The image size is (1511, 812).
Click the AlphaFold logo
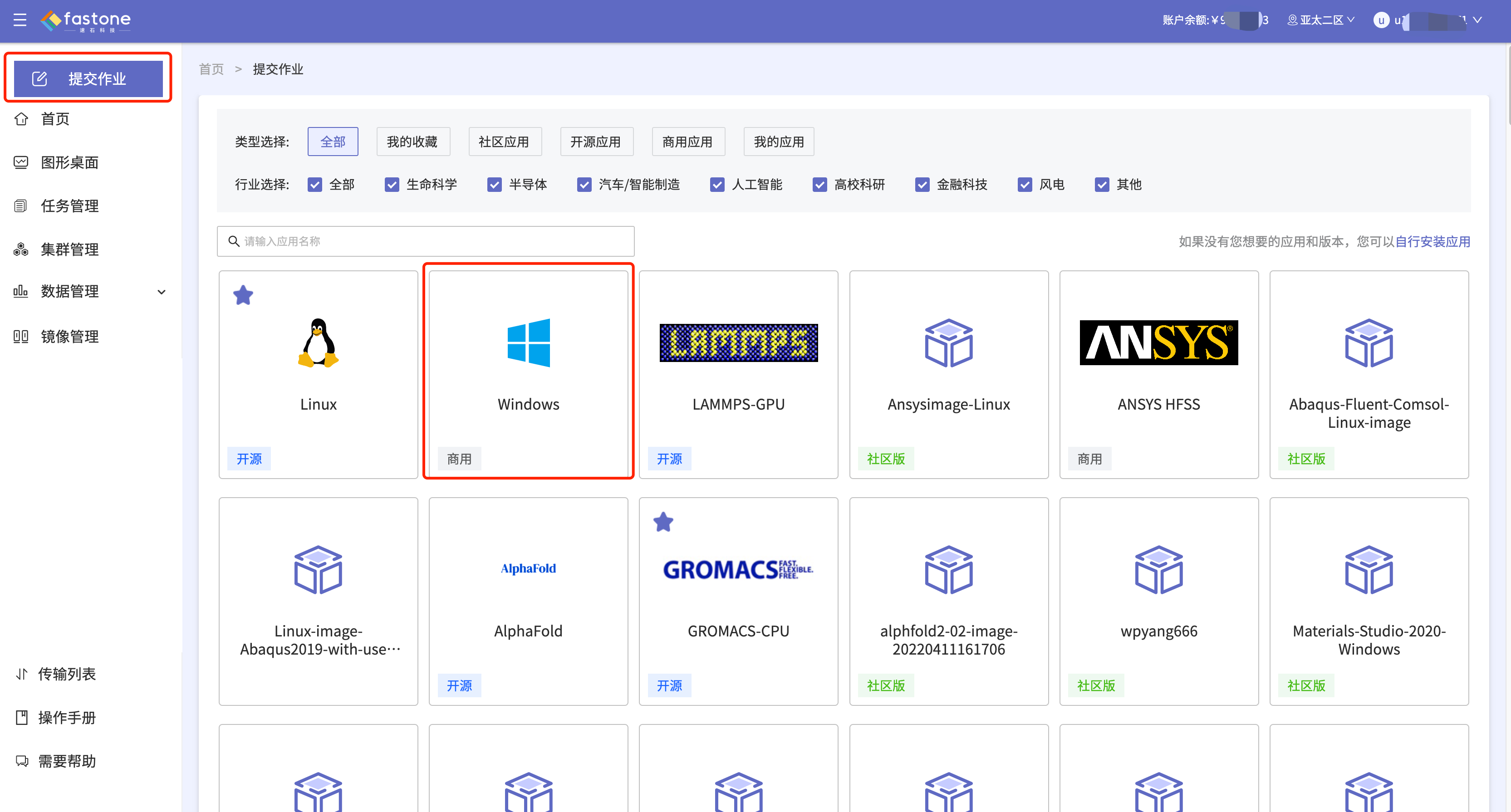(x=529, y=569)
